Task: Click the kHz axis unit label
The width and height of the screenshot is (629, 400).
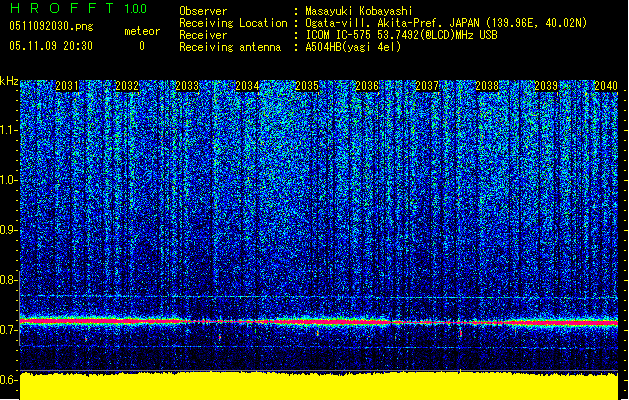Action: pos(9,81)
